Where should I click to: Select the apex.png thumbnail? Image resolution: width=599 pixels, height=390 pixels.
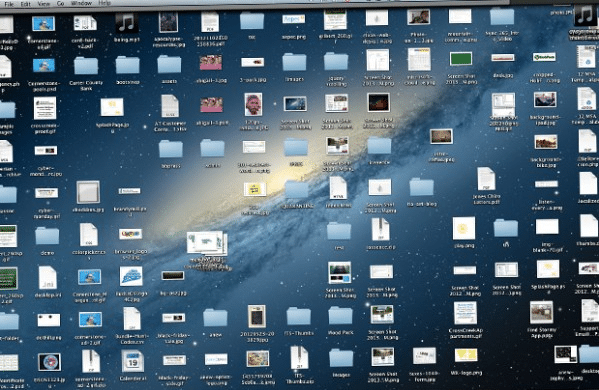293,19
